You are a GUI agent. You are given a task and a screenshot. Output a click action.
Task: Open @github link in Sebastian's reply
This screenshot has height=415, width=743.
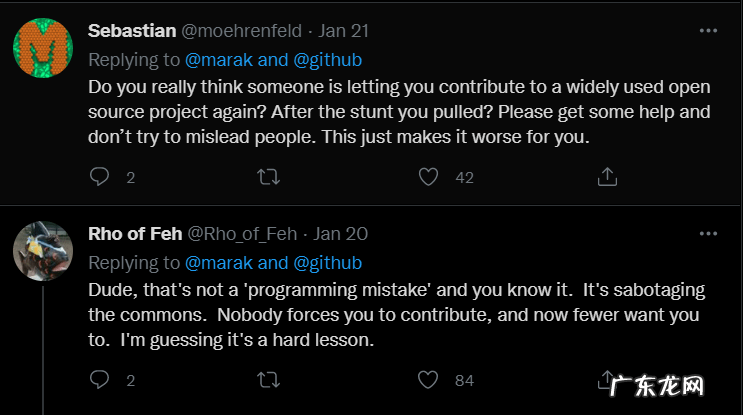328,59
